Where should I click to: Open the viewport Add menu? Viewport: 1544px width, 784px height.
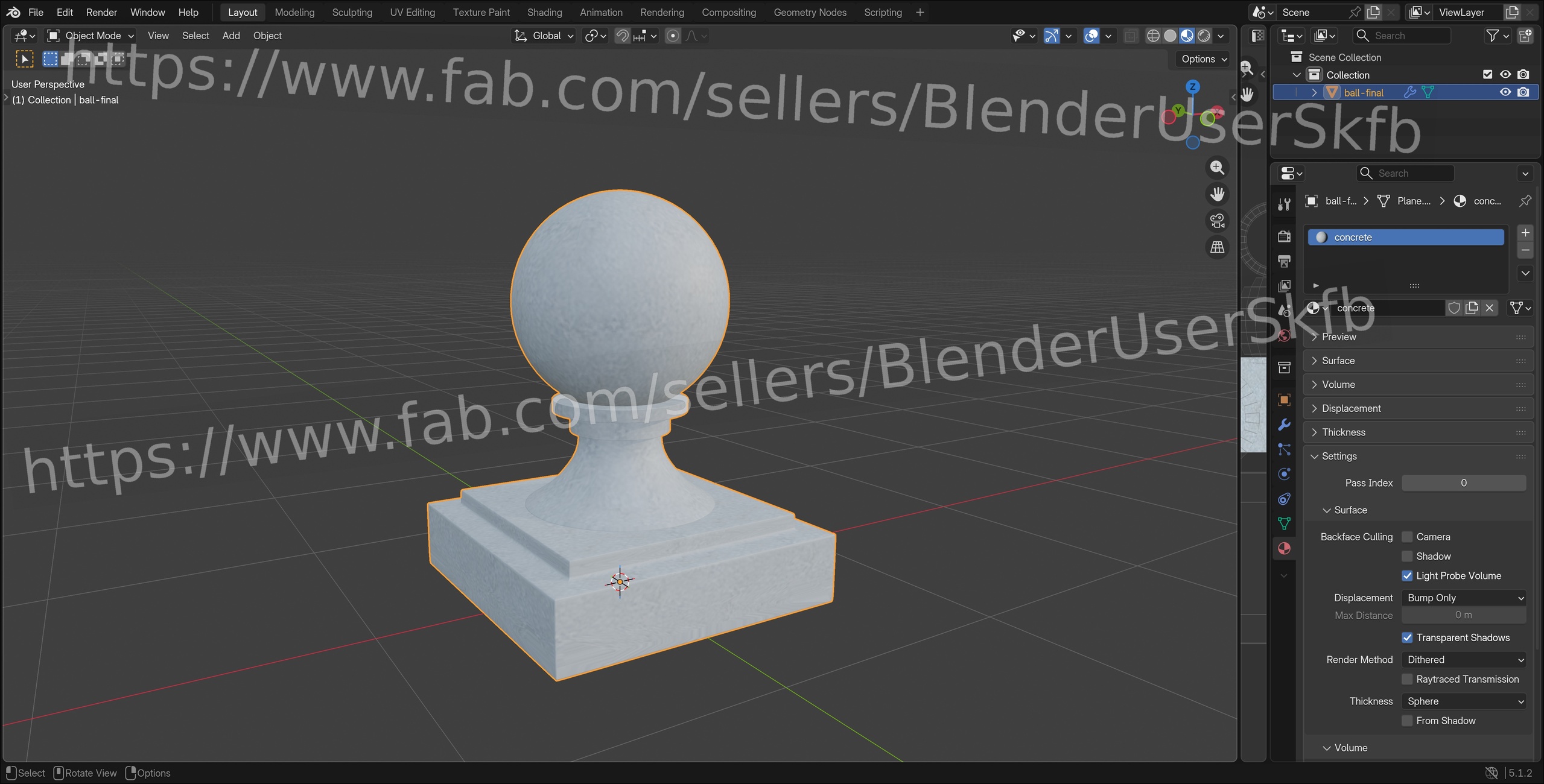pos(231,36)
